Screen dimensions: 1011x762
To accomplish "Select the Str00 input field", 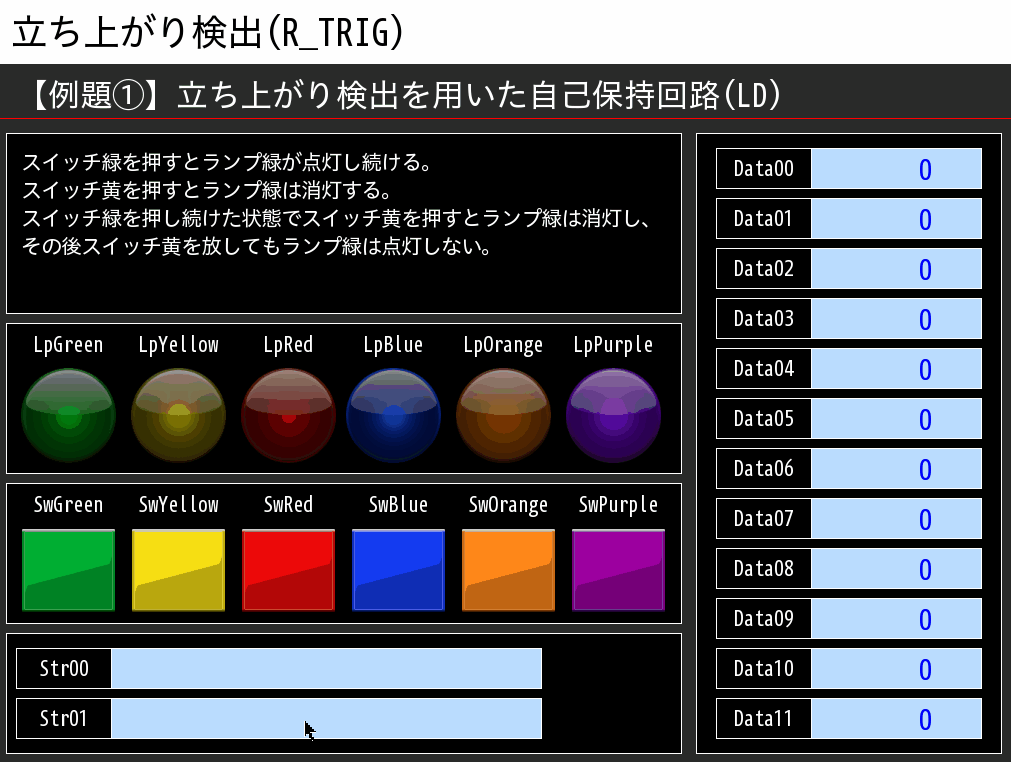I will [326, 669].
